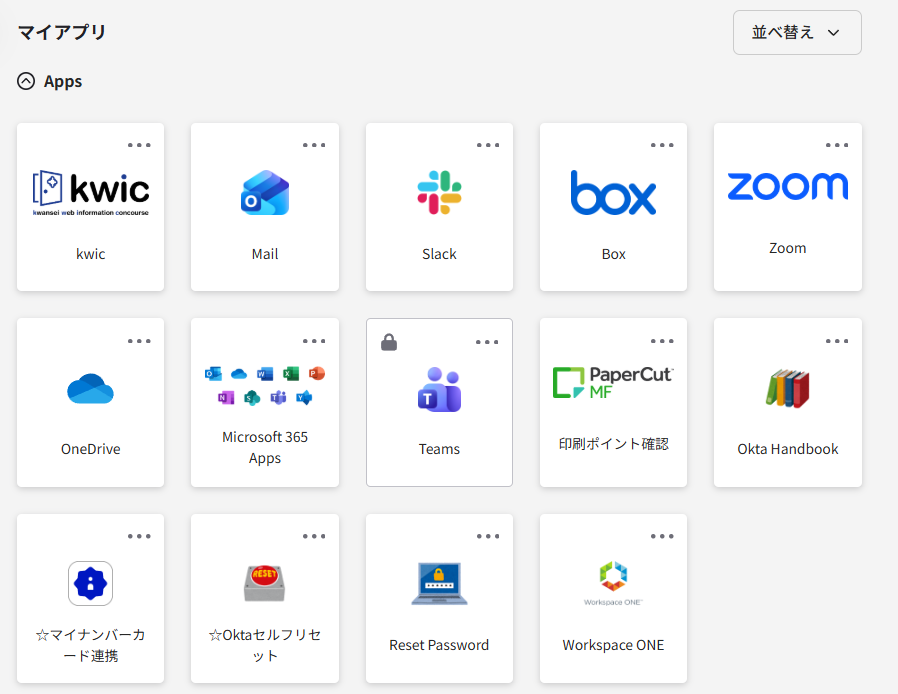Open the 並べ替え sort dropdown
The width and height of the screenshot is (898, 694).
(x=797, y=33)
